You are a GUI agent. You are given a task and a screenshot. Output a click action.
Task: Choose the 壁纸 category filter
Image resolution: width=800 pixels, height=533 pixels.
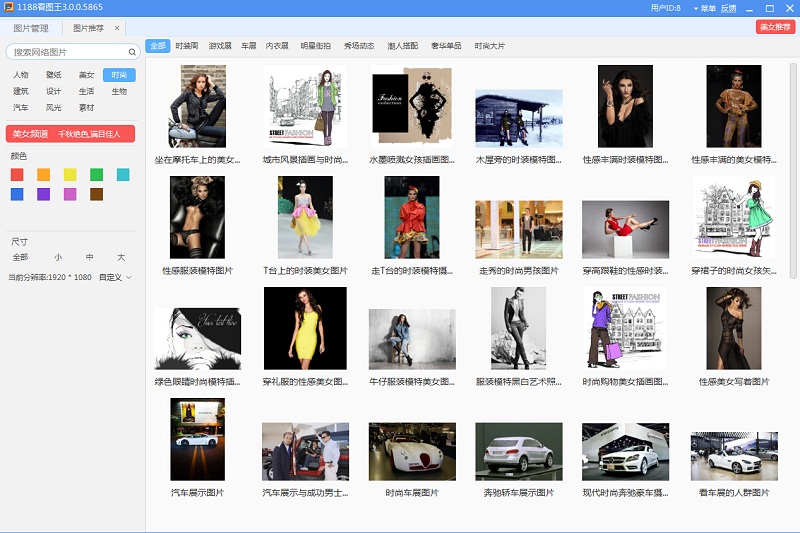[x=53, y=75]
